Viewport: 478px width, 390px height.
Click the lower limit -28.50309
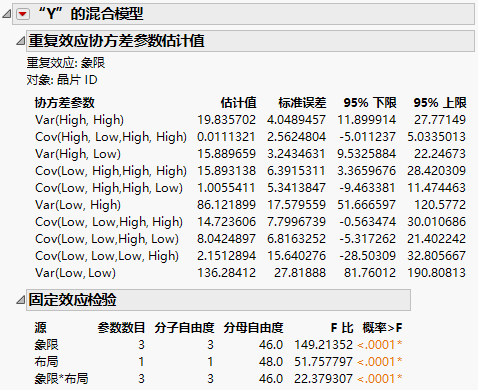pos(368,256)
